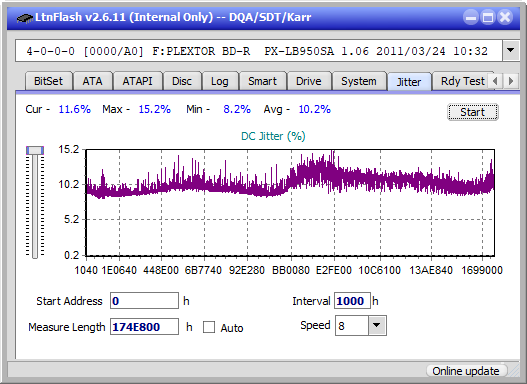Image resolution: width=527 pixels, height=384 pixels.
Task: Maximize the LtnFlash window
Action: coord(488,17)
